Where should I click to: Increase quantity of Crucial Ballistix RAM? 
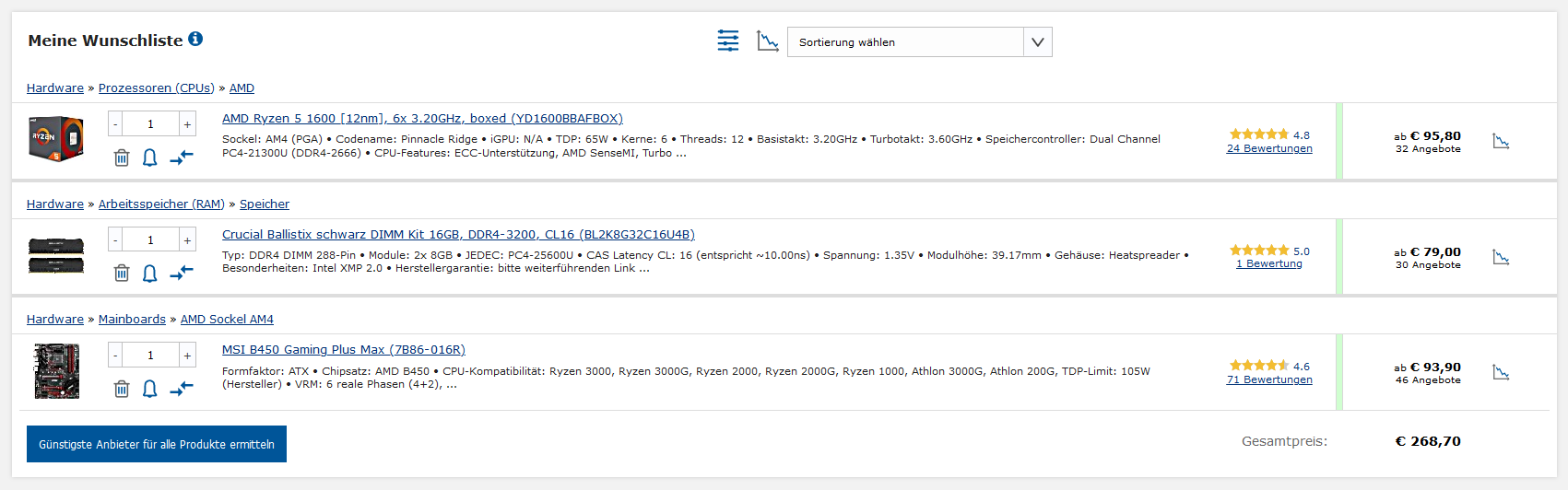(x=187, y=240)
